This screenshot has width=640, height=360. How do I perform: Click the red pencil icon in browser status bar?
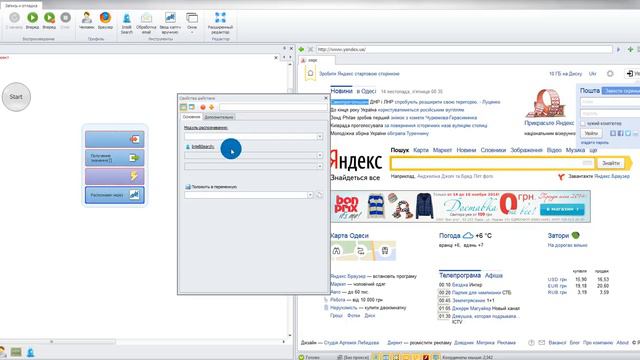tap(426, 357)
